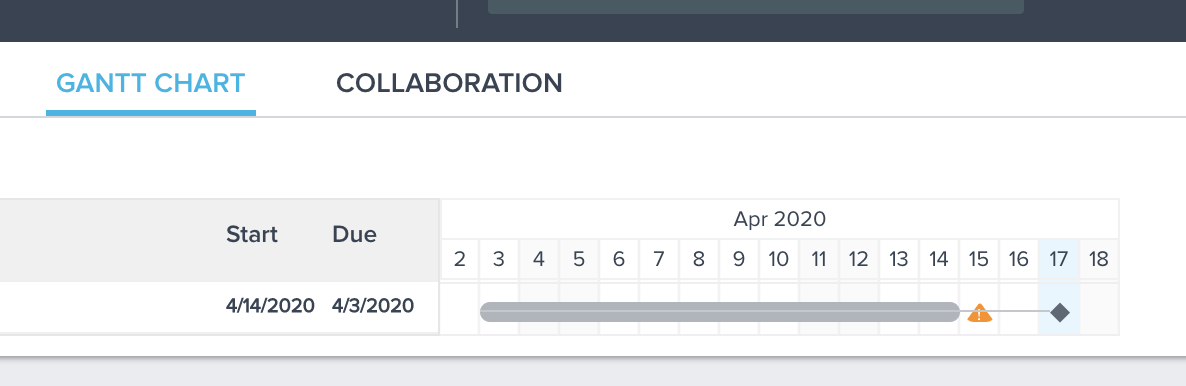
Task: Click the dependency line before the milestone diamond
Action: 1021,312
